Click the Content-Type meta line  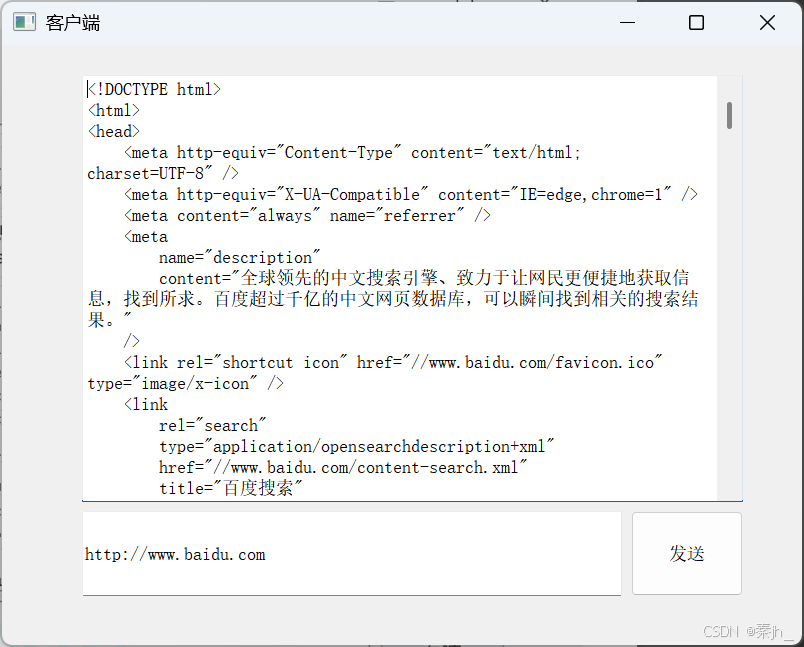tap(352, 153)
